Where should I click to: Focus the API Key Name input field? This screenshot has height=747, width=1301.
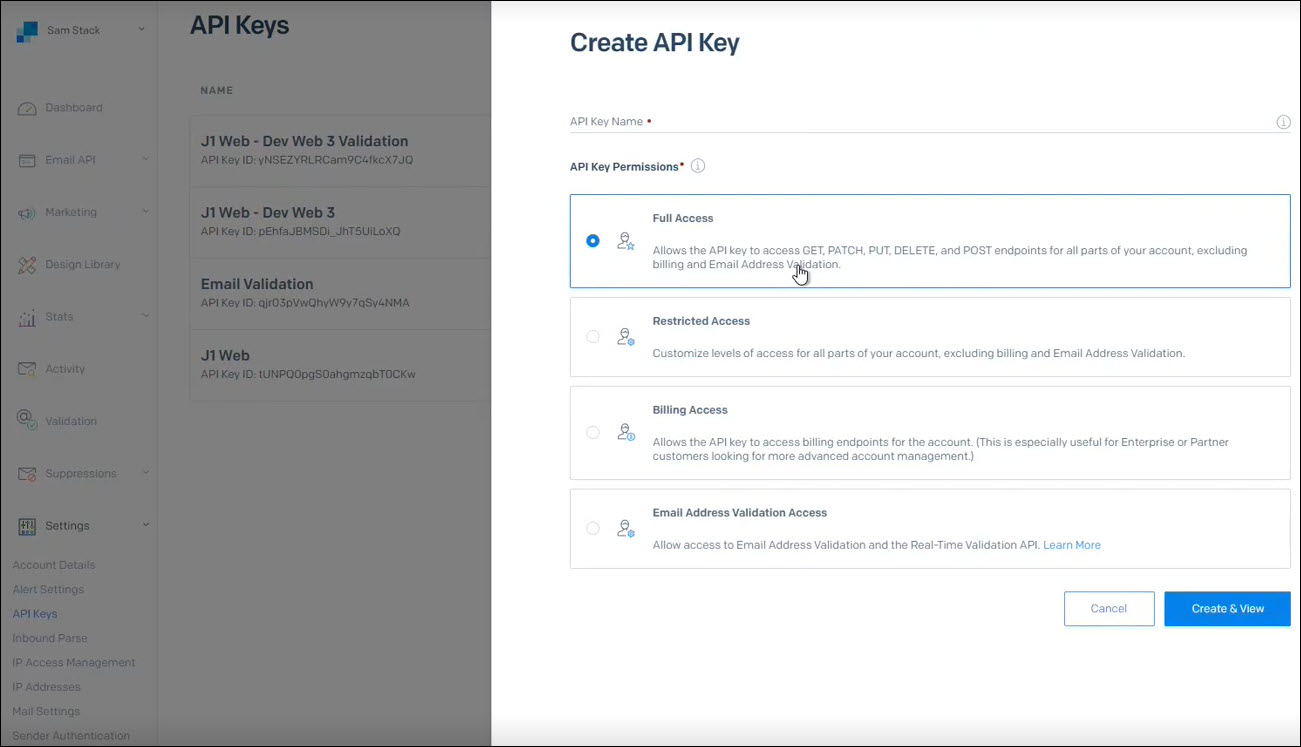point(920,122)
